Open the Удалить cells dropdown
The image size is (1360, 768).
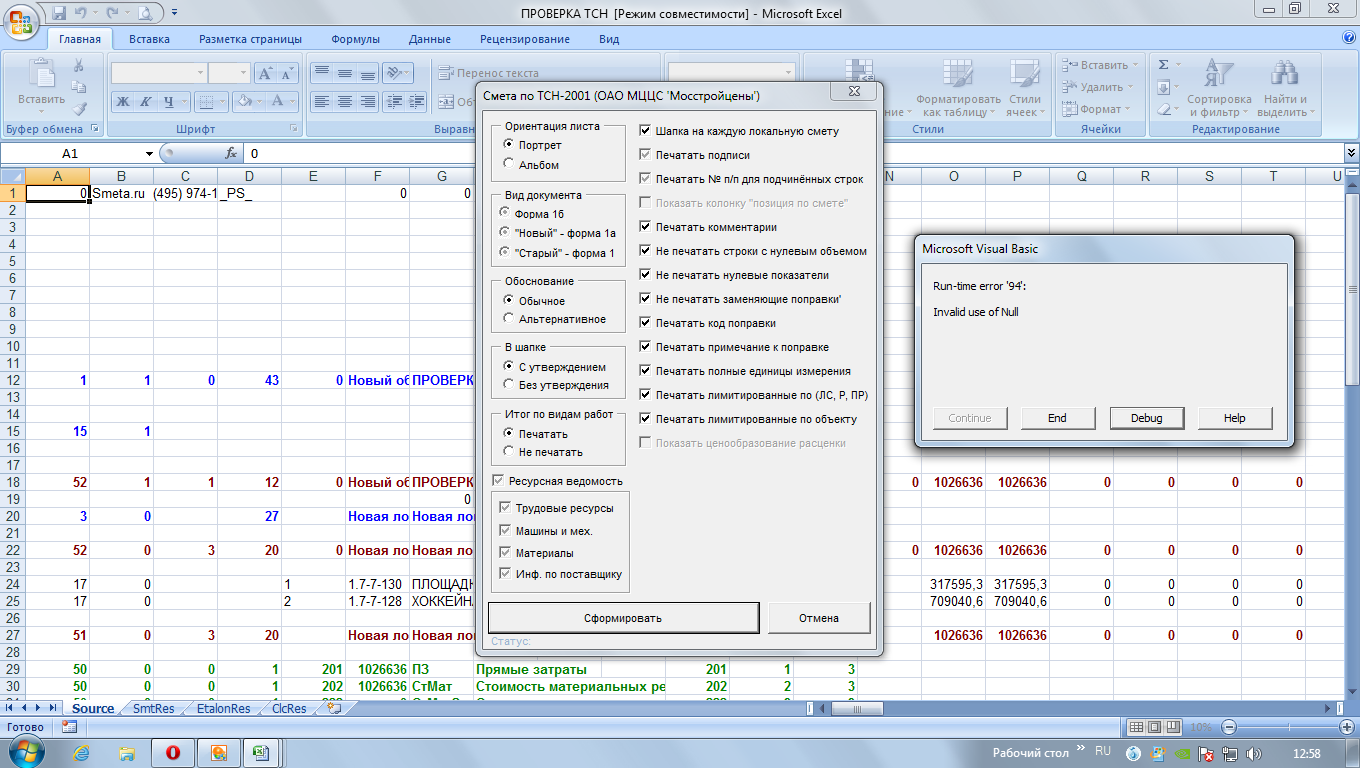[x=1132, y=87]
